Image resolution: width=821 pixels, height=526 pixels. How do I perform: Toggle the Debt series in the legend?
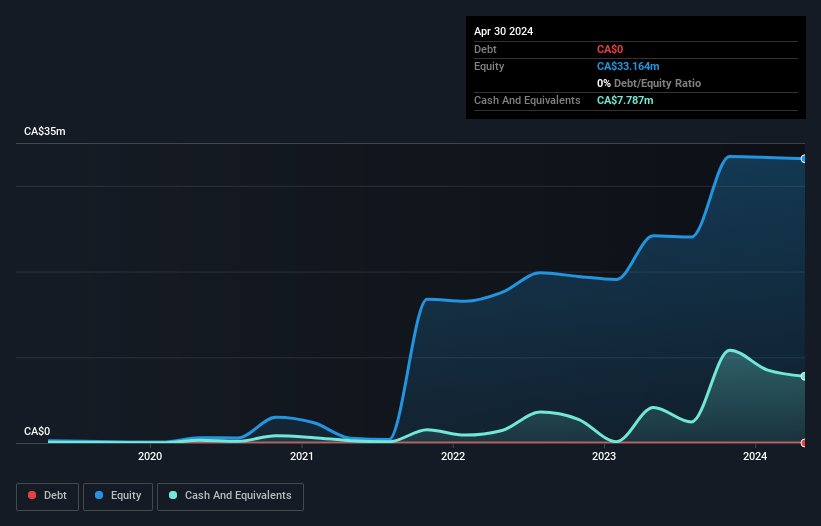click(47, 496)
